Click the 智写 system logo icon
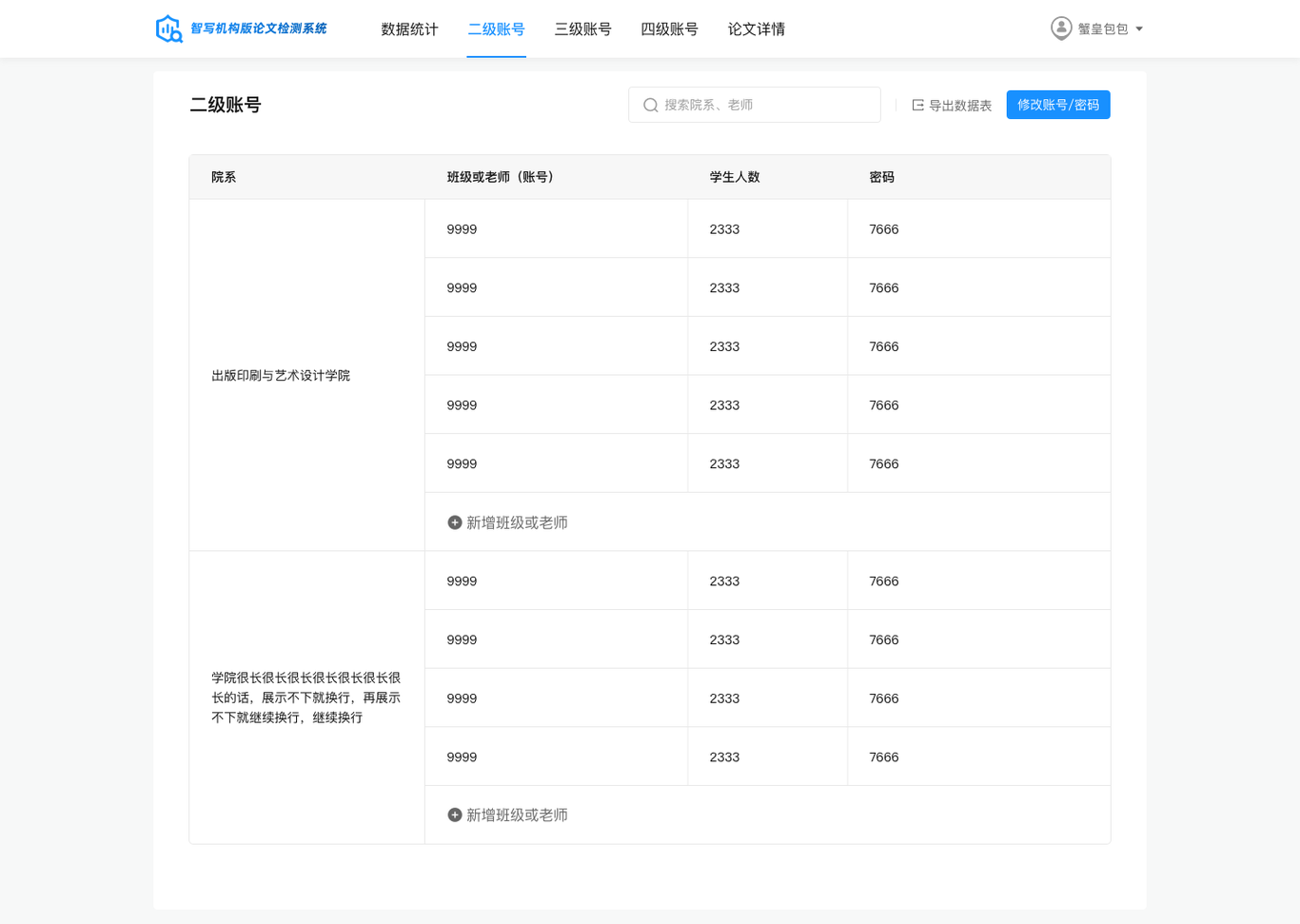Screen dimensions: 1300x924 [x=169, y=29]
